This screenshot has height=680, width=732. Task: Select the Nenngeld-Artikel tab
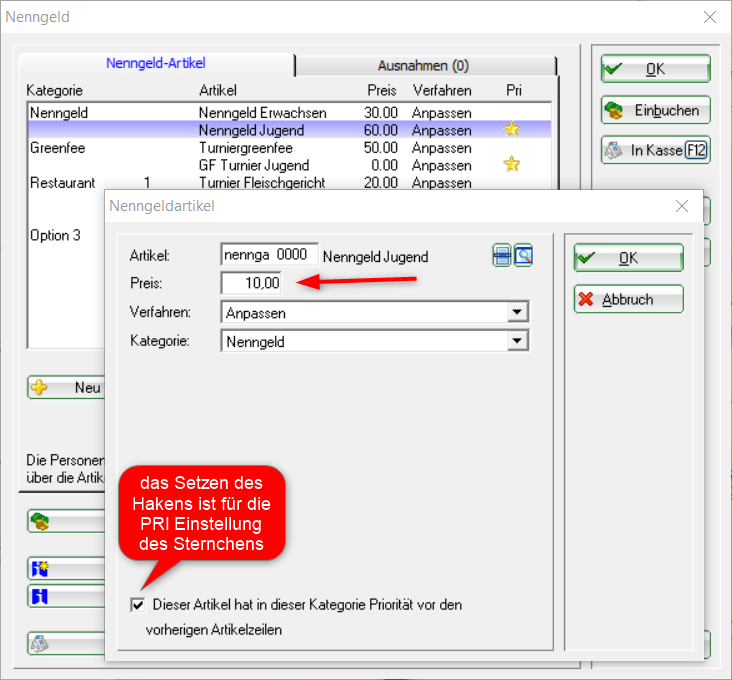[156, 63]
